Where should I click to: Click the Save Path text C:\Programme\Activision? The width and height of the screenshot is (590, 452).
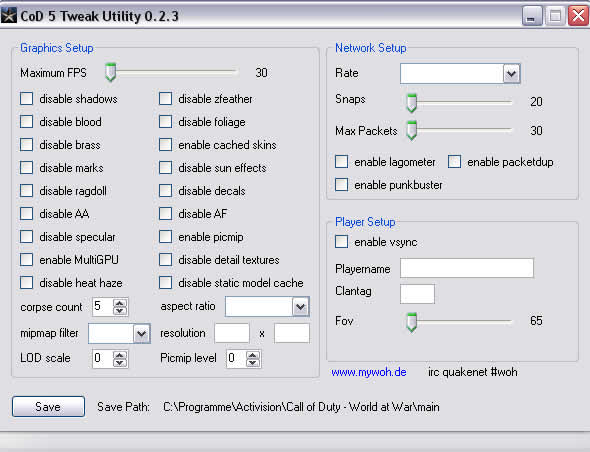tap(301, 407)
